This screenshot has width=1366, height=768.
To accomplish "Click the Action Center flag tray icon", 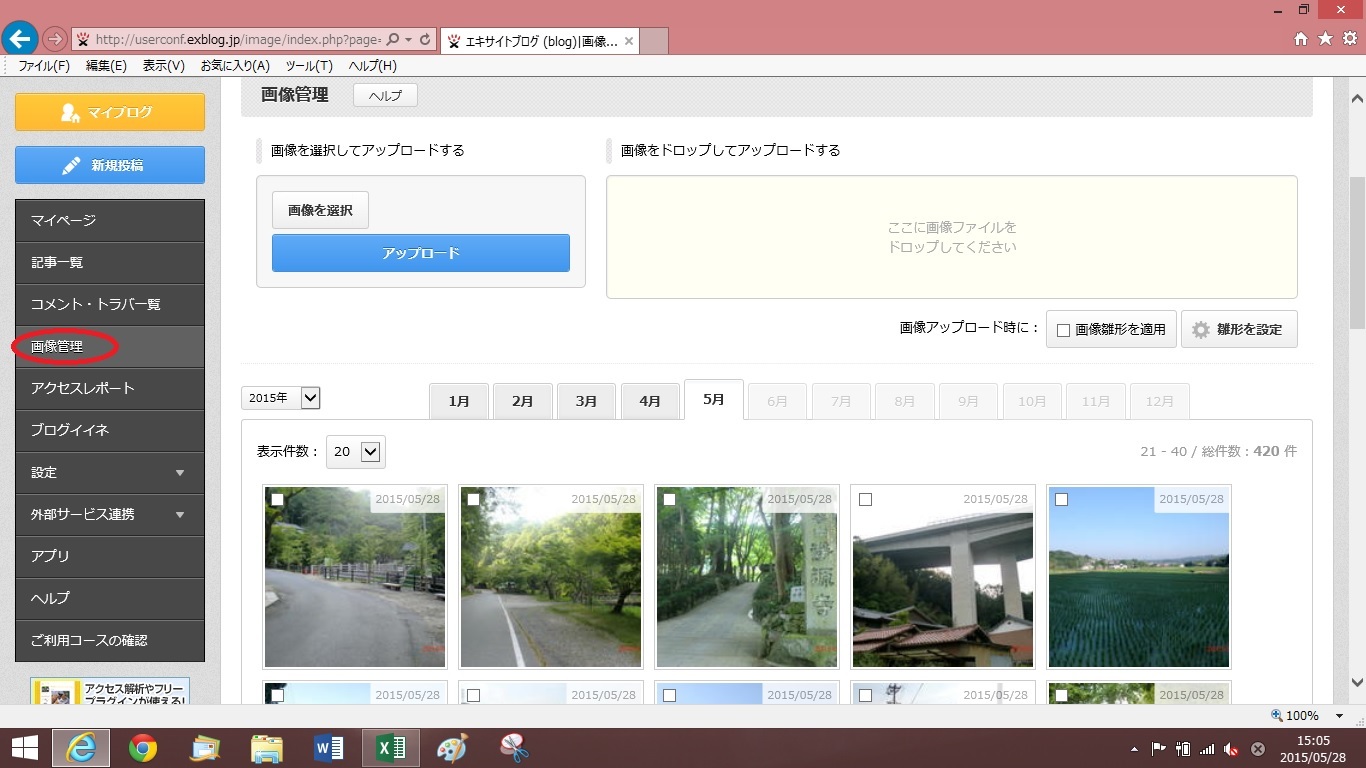I will 1159,749.
